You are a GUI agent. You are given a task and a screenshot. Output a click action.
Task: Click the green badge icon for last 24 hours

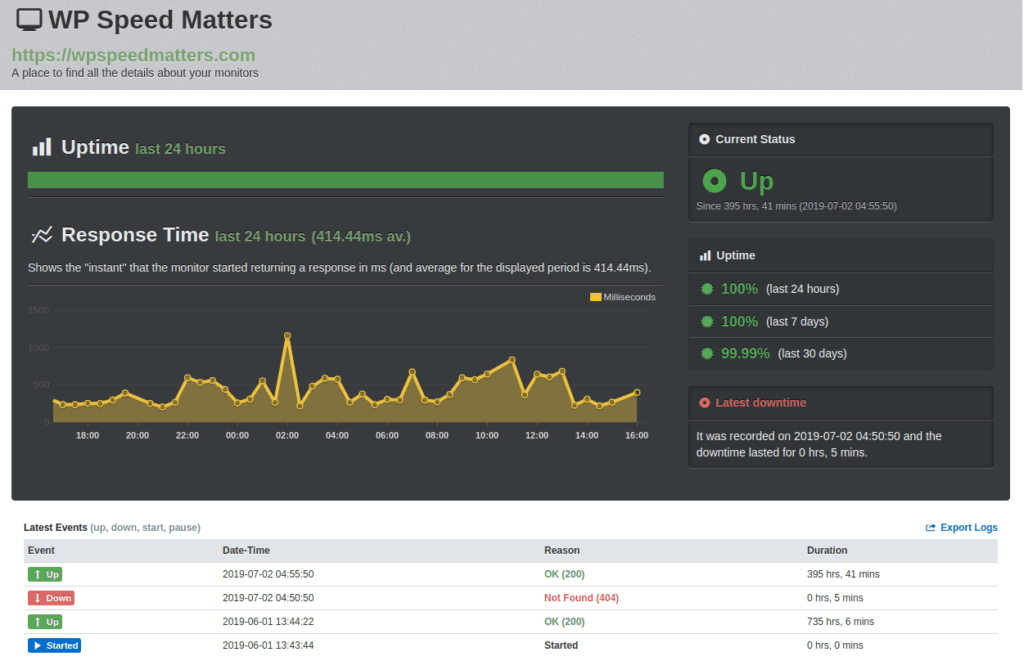(x=707, y=289)
